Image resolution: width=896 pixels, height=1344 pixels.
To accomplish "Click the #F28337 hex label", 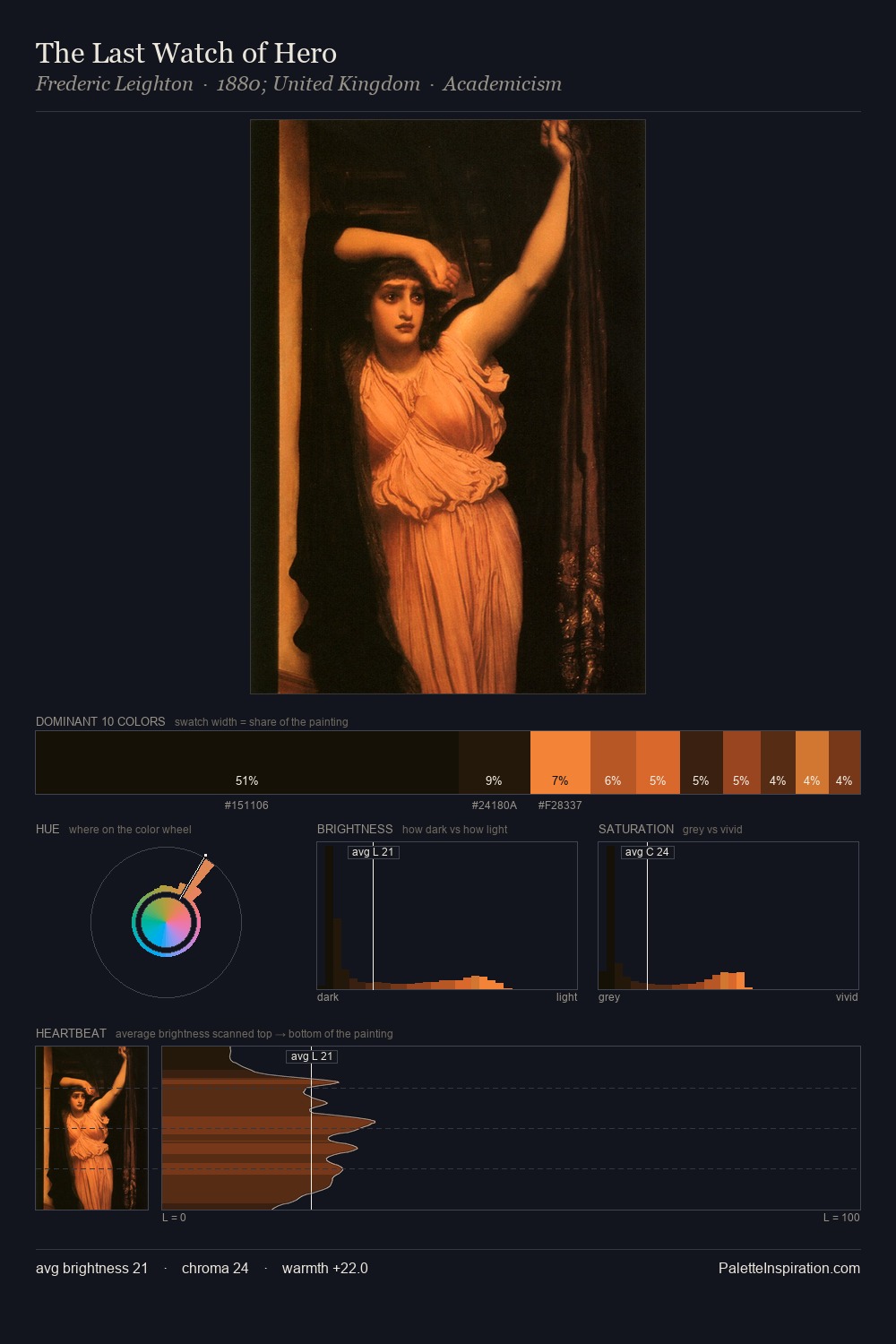I will [560, 806].
